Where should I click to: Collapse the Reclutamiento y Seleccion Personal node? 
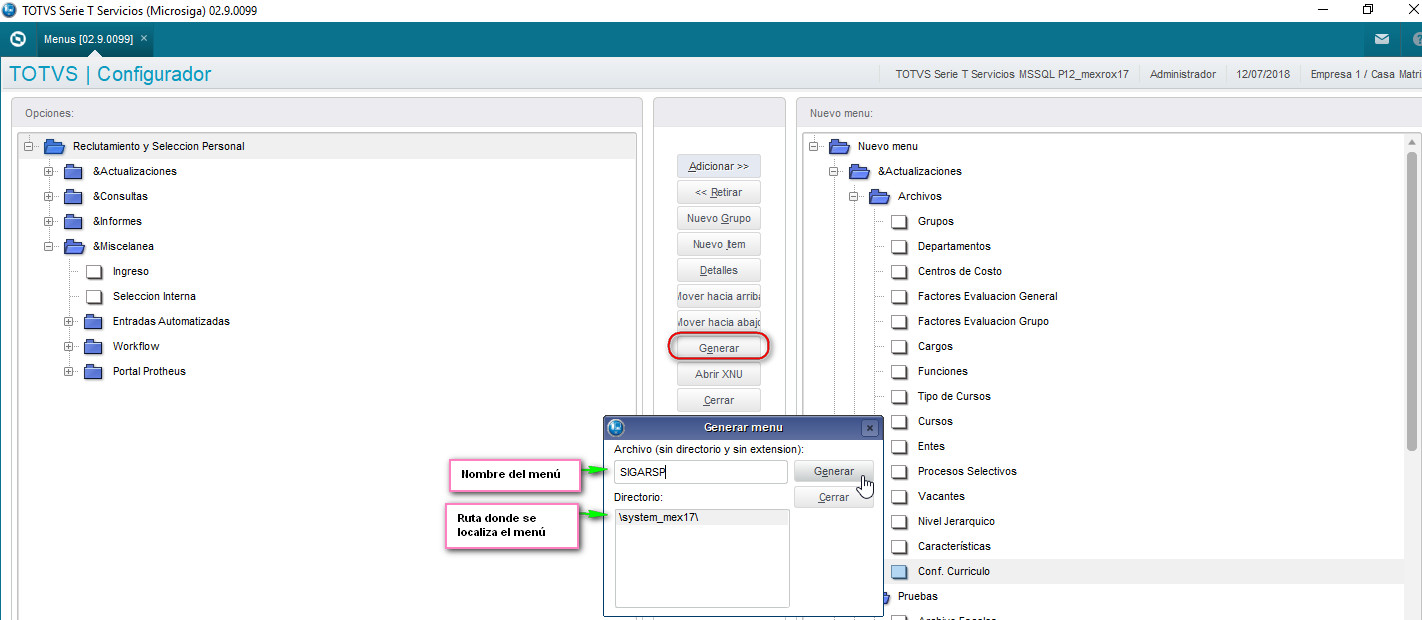[x=29, y=146]
